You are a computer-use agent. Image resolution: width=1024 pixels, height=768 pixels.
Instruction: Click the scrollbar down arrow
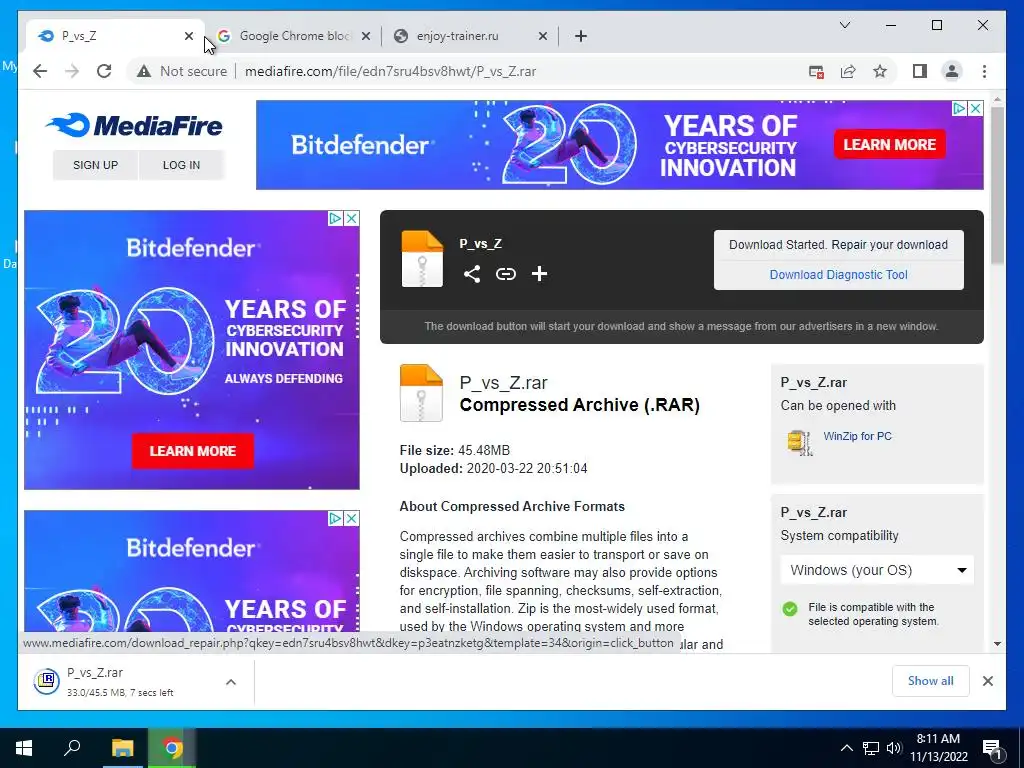pos(997,643)
